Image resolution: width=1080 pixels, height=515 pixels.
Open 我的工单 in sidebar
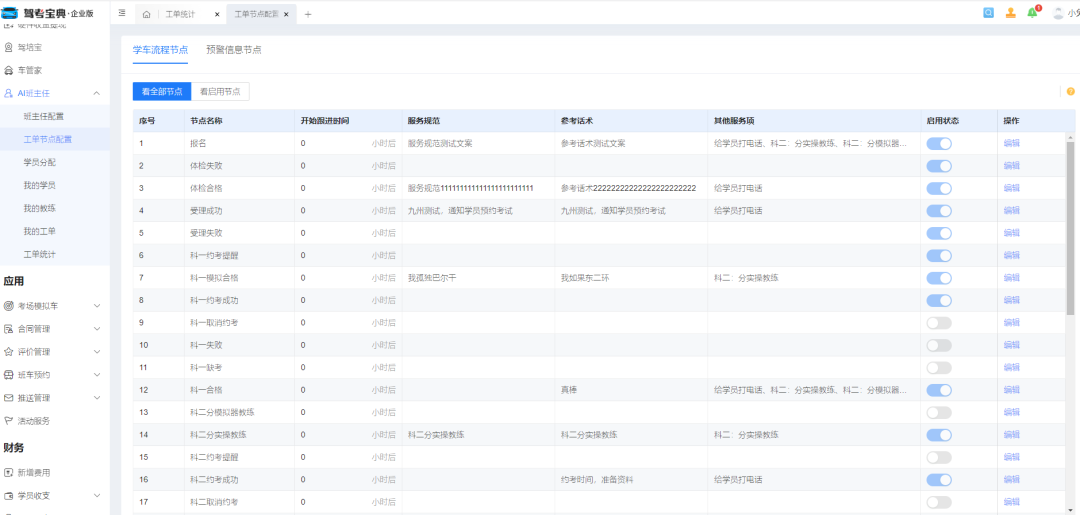pyautogui.click(x=39, y=231)
